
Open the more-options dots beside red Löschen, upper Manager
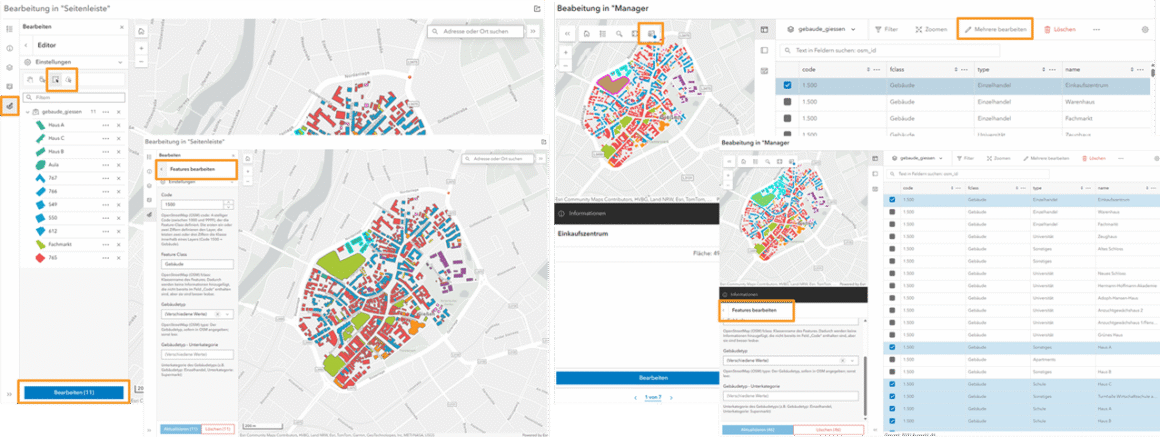pyautogui.click(x=1096, y=30)
